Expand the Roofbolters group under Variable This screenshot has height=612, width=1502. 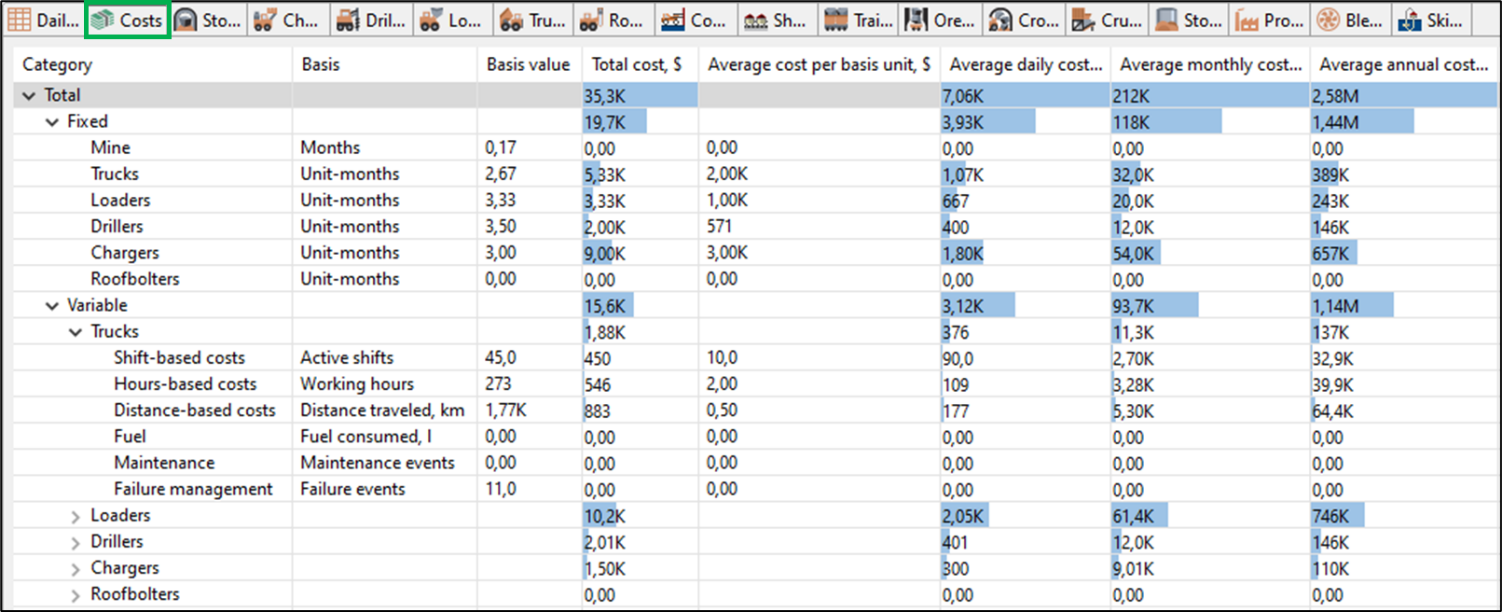tap(76, 594)
